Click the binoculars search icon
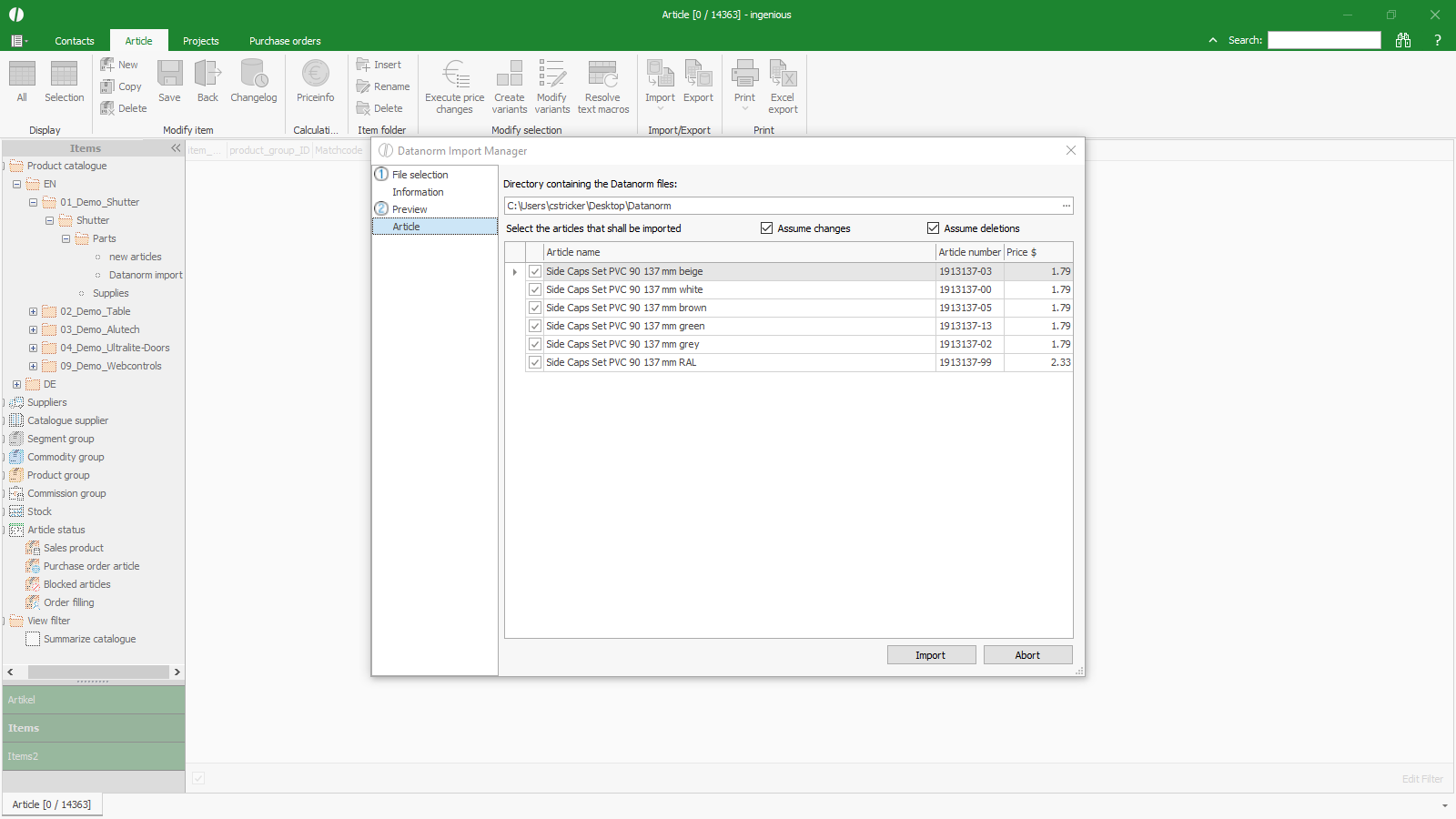 pos(1403,40)
